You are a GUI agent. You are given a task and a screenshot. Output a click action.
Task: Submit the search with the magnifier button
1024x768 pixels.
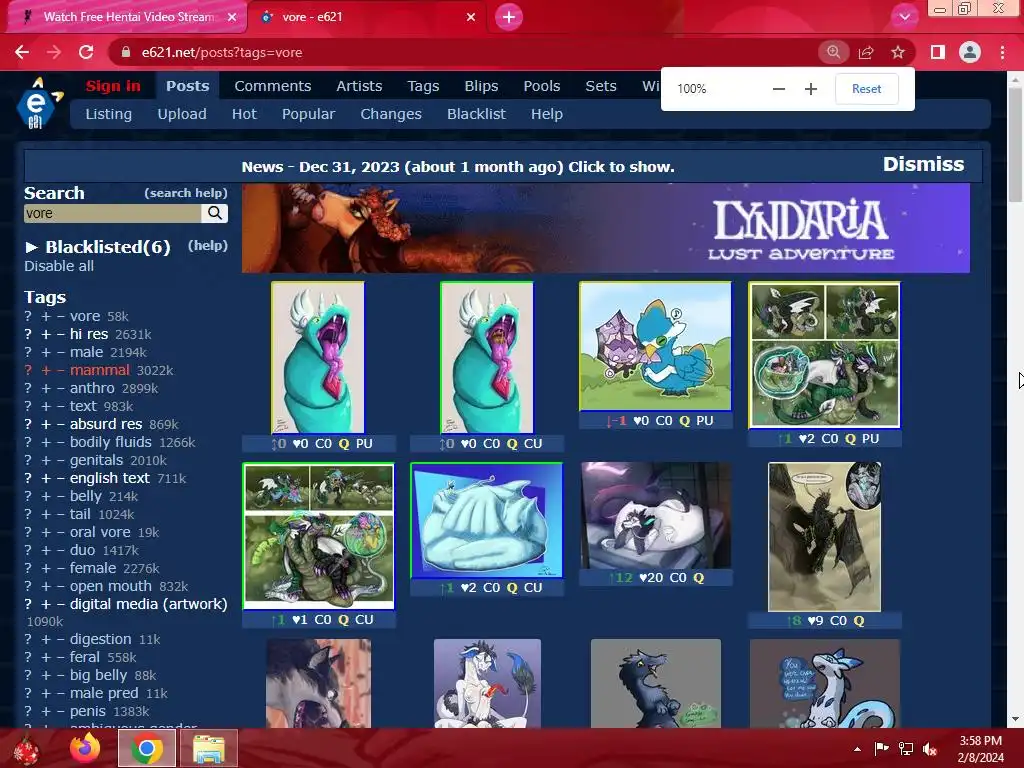214,213
